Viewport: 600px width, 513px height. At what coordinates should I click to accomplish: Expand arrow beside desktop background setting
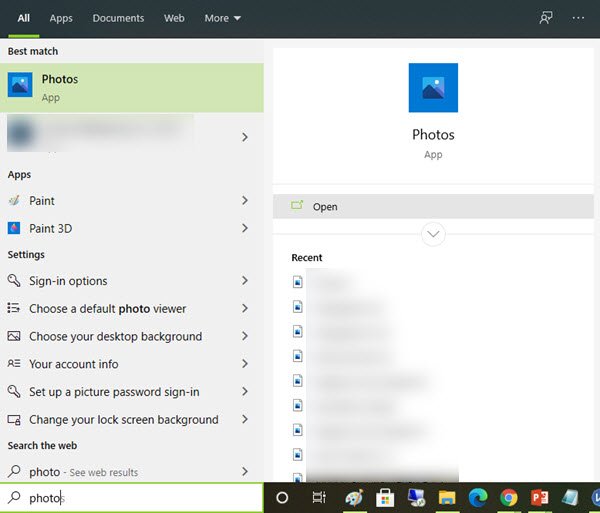[x=245, y=336]
